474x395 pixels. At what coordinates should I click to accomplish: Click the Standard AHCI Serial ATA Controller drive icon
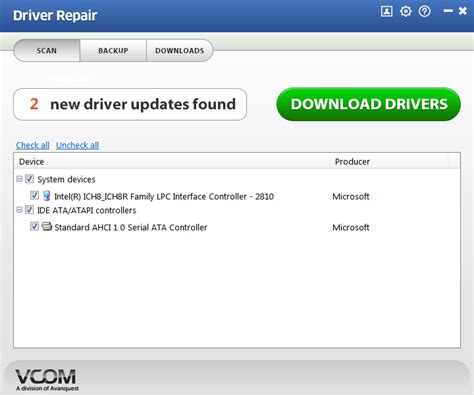tap(47, 227)
